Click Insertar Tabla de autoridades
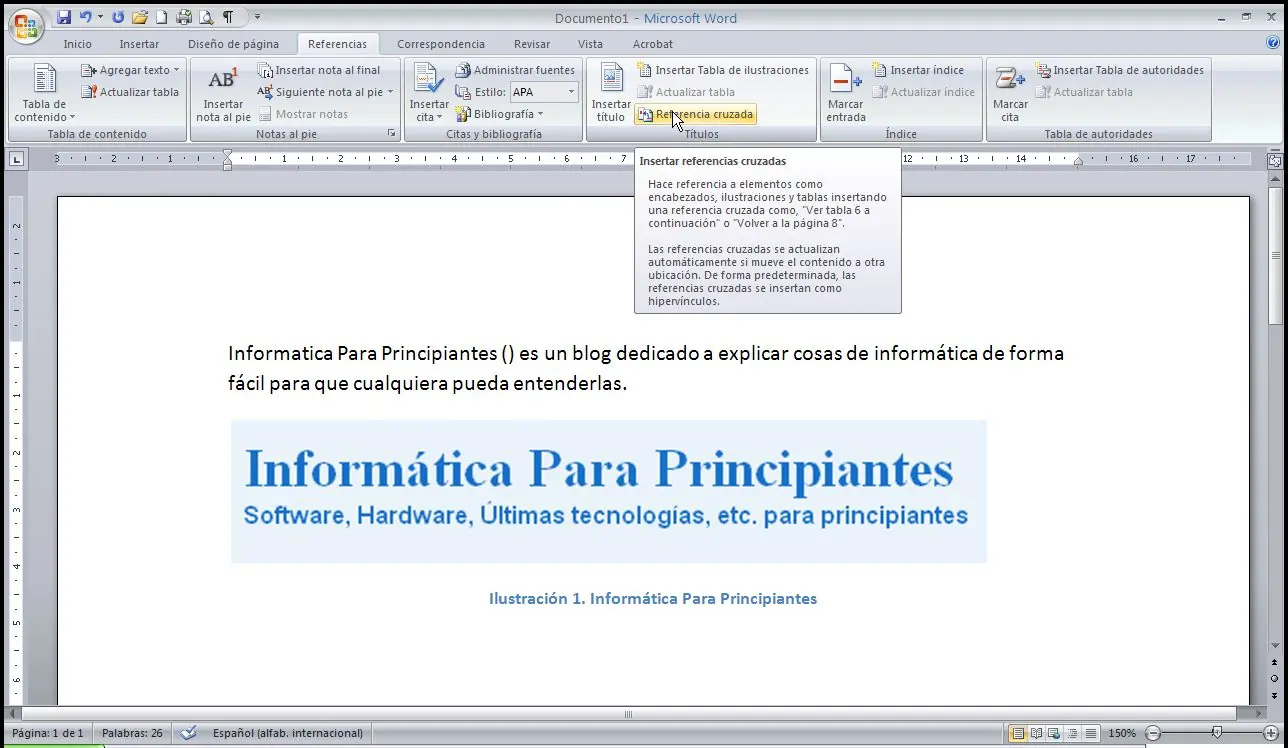The image size is (1288, 748). tap(1119, 70)
